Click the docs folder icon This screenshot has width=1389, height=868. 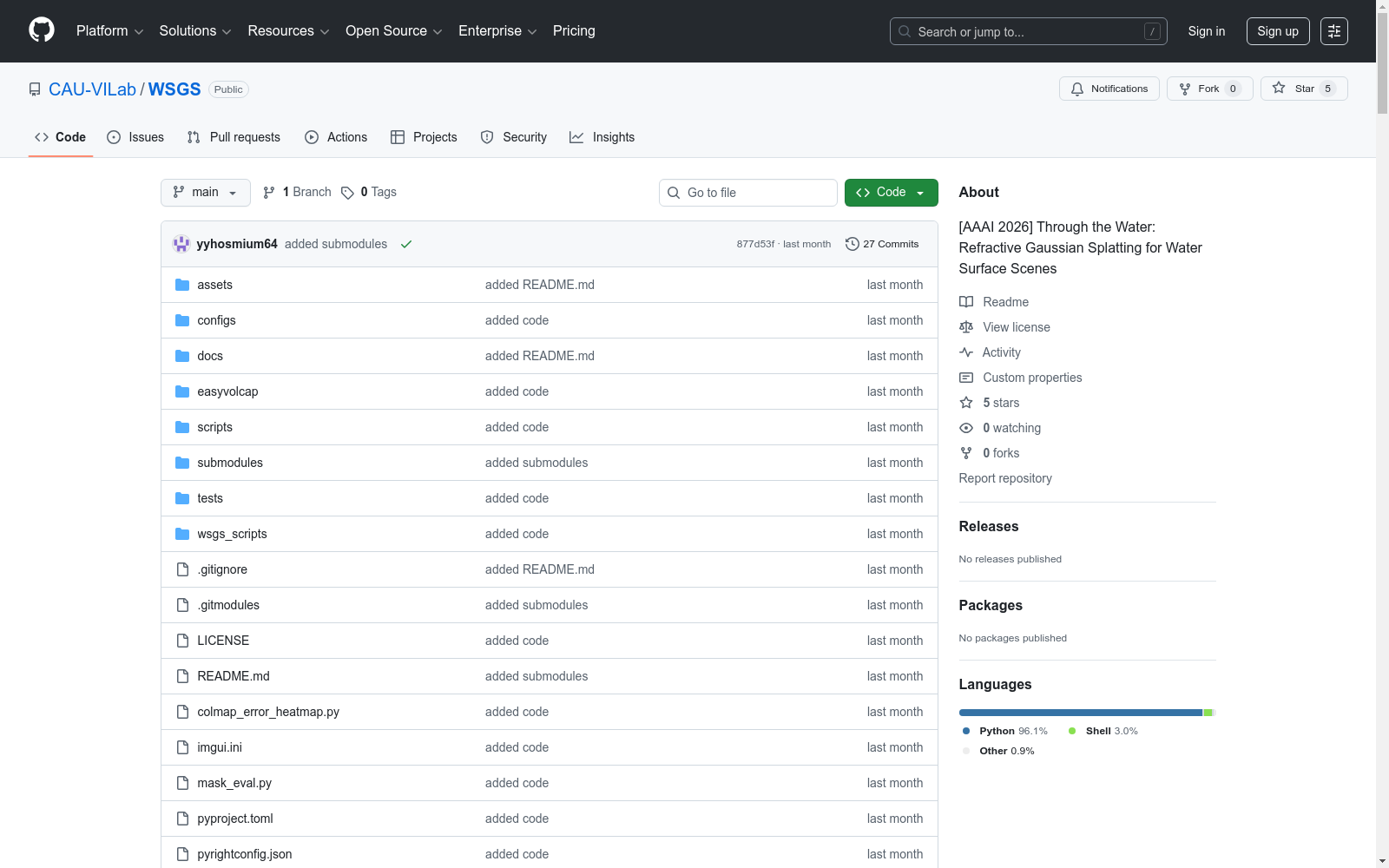[182, 356]
